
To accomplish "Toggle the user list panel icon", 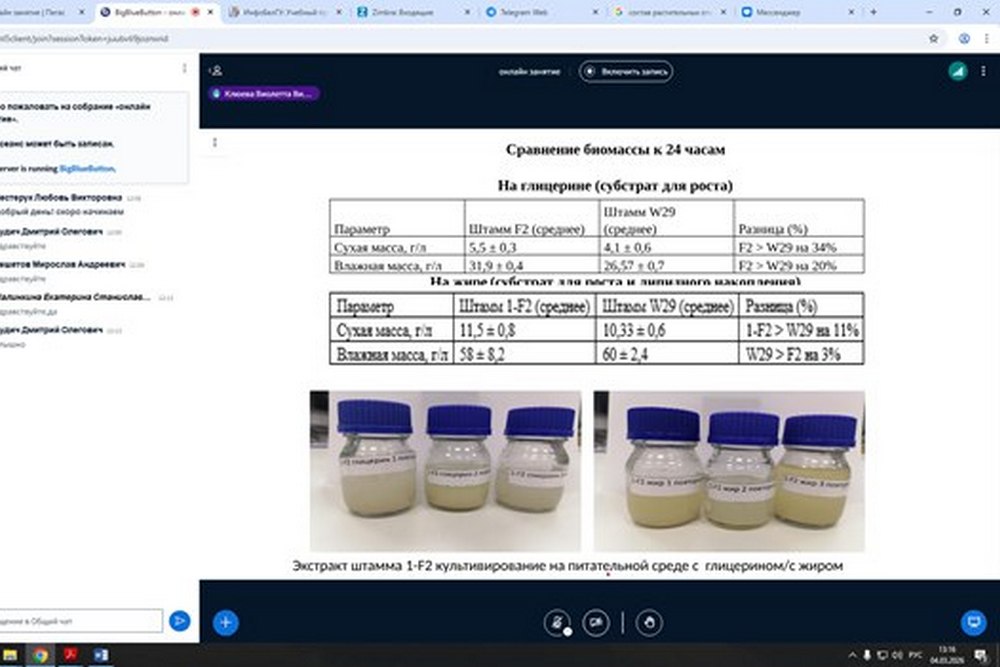I will click(216, 71).
